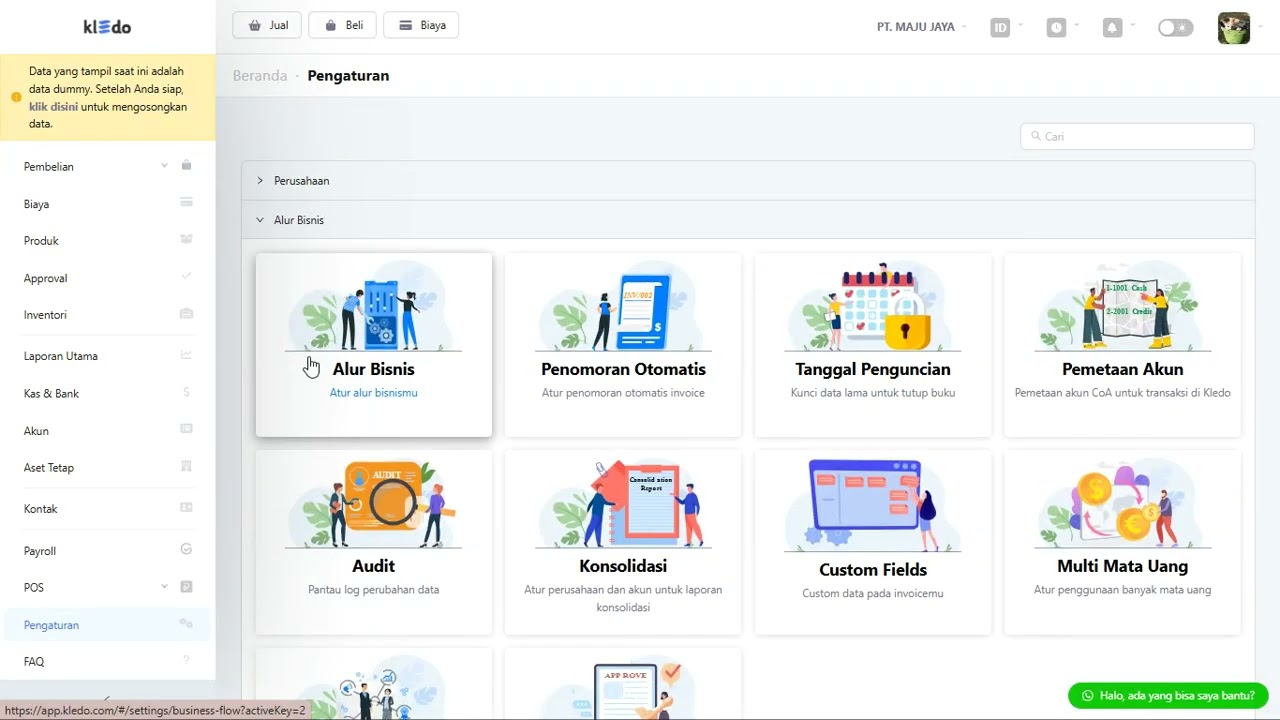Viewport: 1280px width, 720px height.
Task: Click the Kontak card icon
Action: (x=186, y=508)
